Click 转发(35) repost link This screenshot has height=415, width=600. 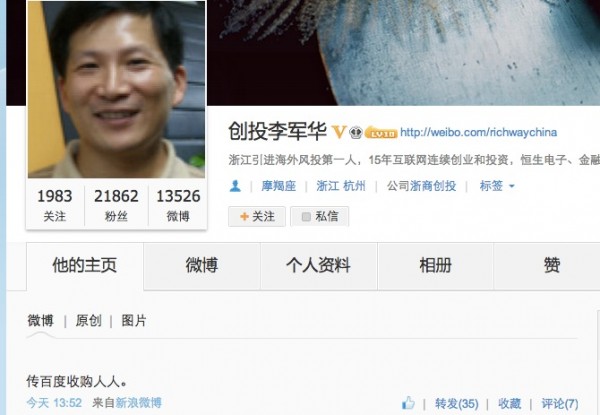click(457, 404)
